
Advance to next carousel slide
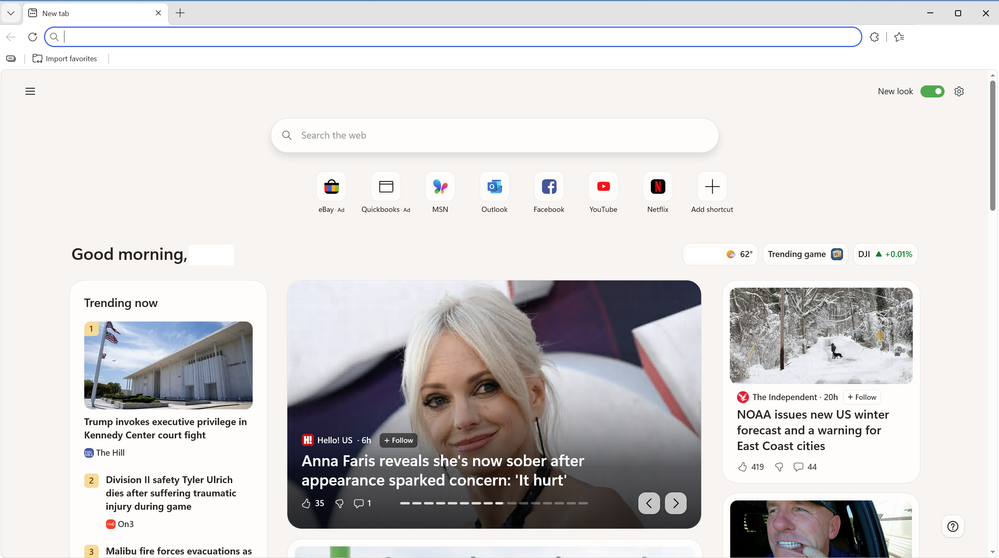click(676, 503)
